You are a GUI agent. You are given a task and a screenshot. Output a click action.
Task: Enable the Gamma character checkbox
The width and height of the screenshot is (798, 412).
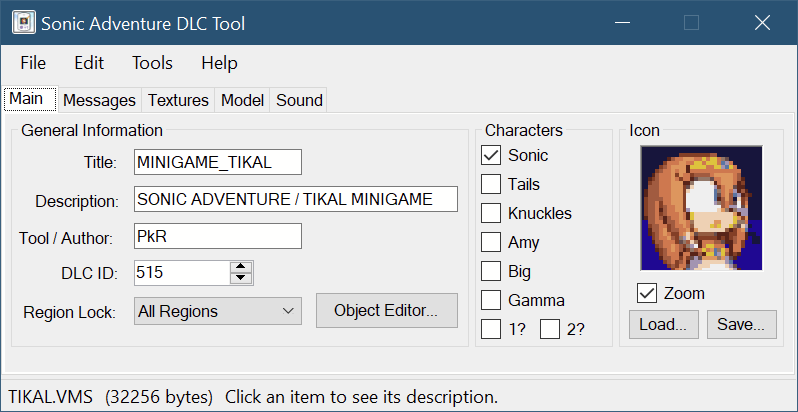click(x=491, y=300)
